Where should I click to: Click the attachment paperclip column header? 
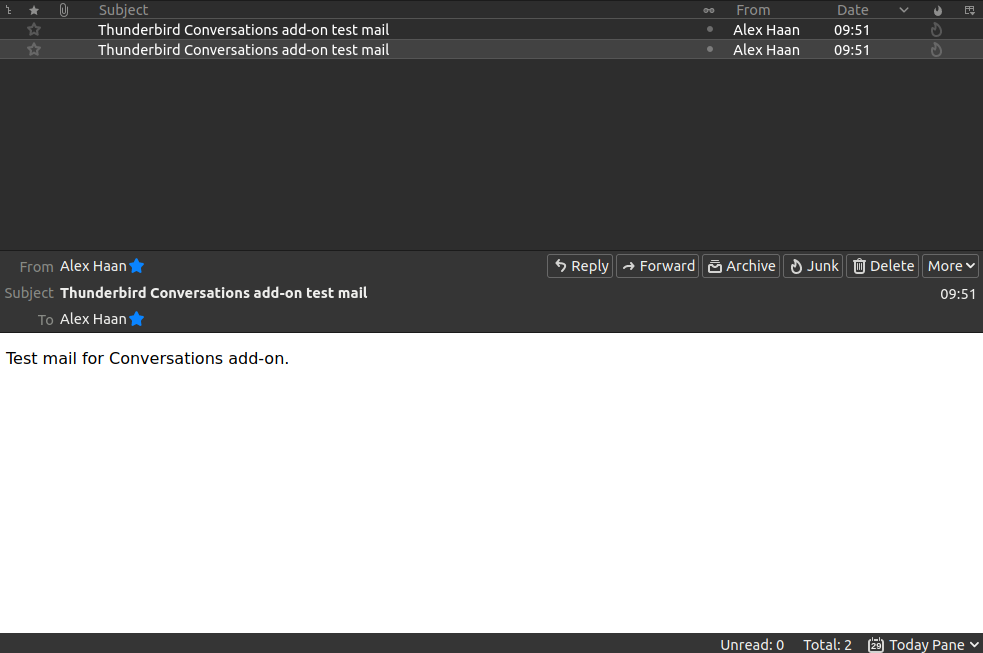pyautogui.click(x=62, y=9)
